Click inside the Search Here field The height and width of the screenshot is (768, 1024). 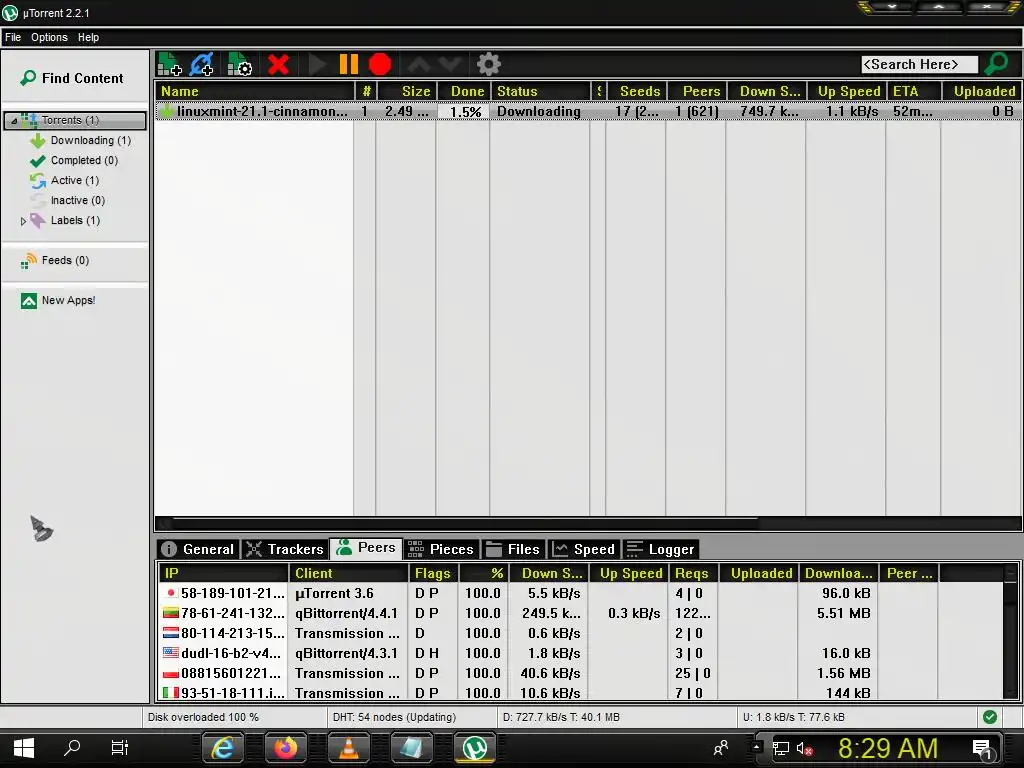920,64
